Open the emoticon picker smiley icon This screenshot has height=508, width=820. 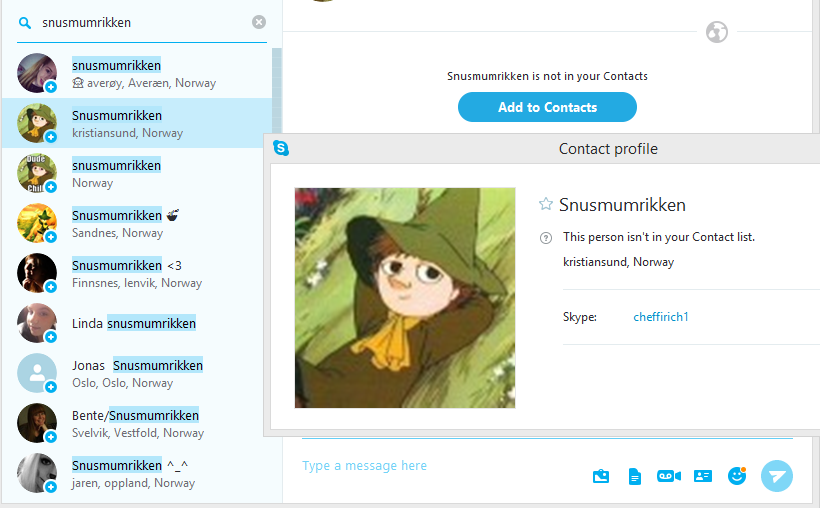pos(737,476)
